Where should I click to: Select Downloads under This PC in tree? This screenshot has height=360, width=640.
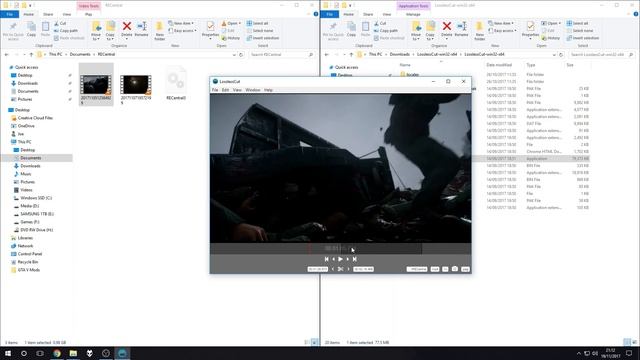[x=27, y=166]
